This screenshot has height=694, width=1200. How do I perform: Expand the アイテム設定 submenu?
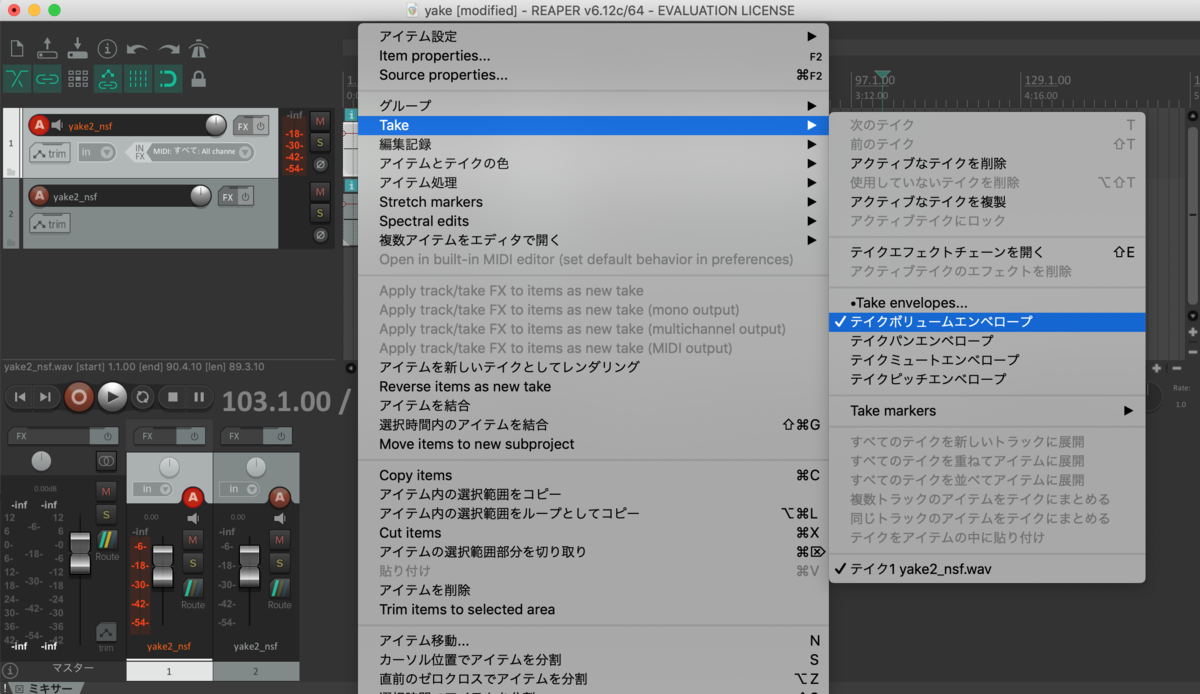(x=593, y=36)
